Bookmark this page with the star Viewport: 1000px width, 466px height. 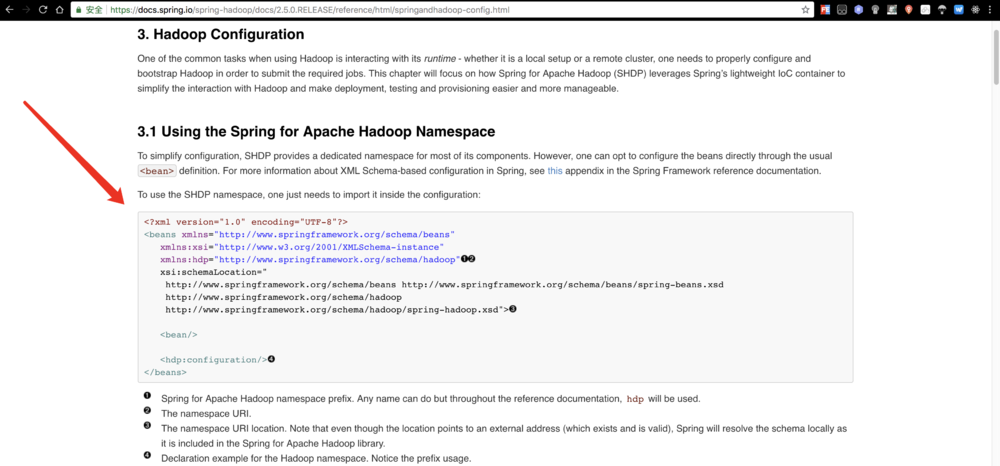pyautogui.click(x=806, y=9)
